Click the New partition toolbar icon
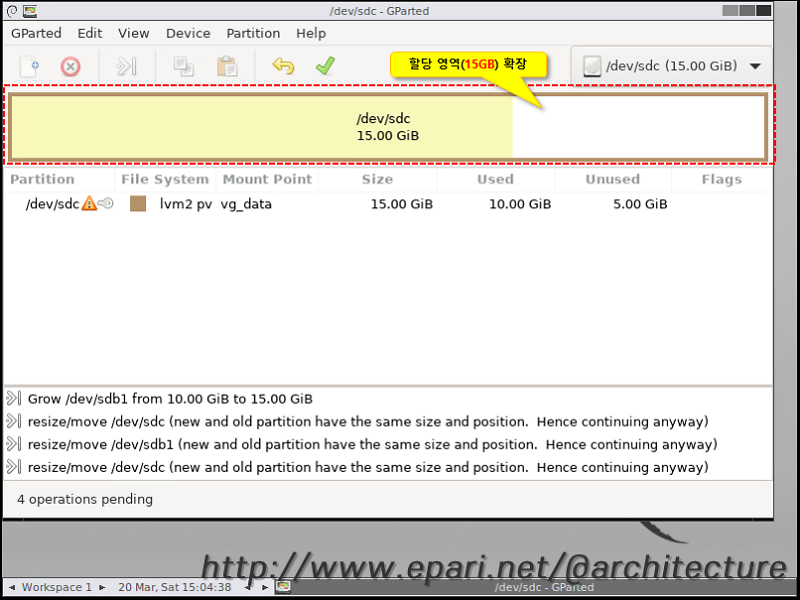 [x=30, y=66]
